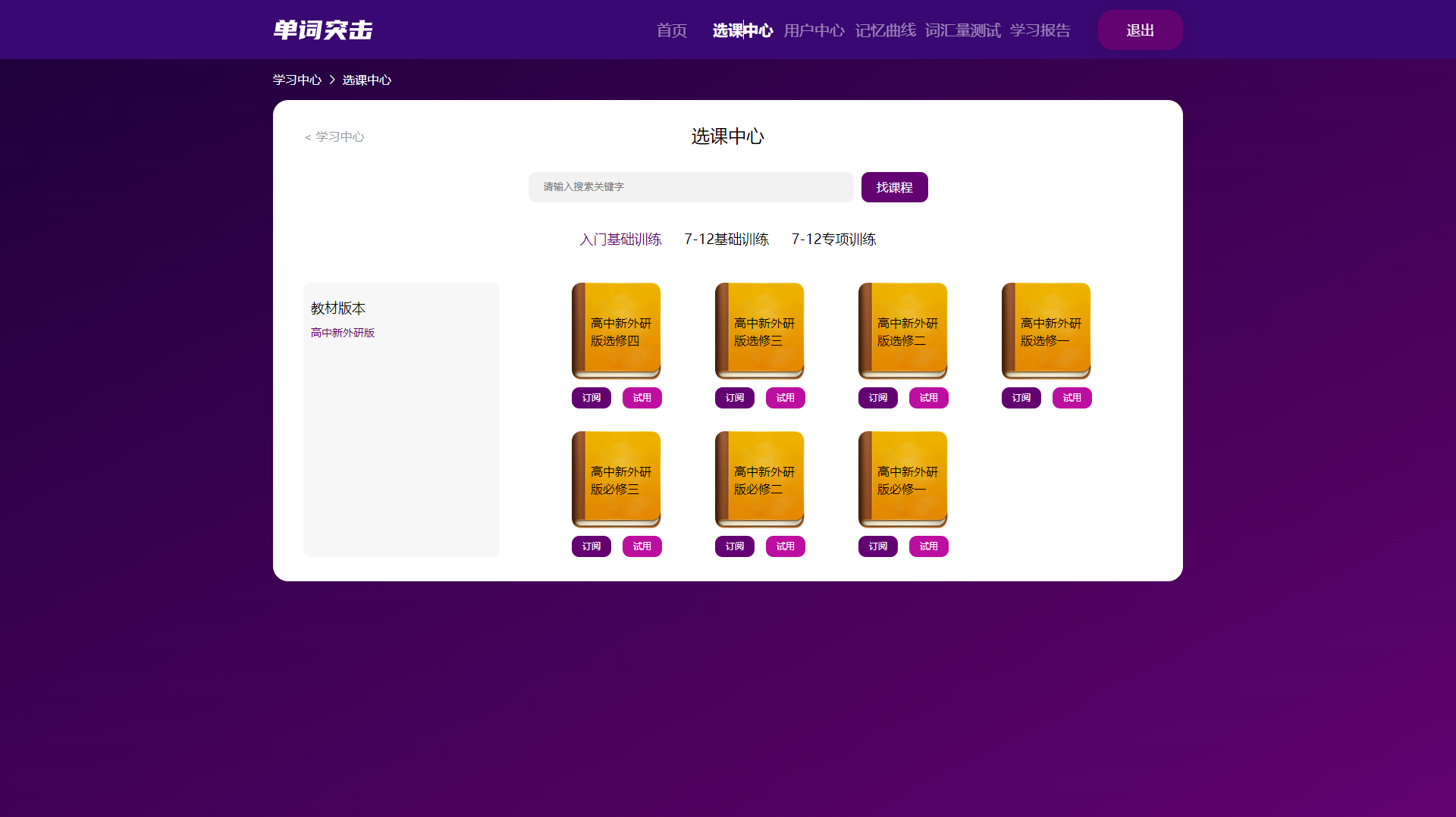Click the 找课程 search button

click(x=894, y=187)
